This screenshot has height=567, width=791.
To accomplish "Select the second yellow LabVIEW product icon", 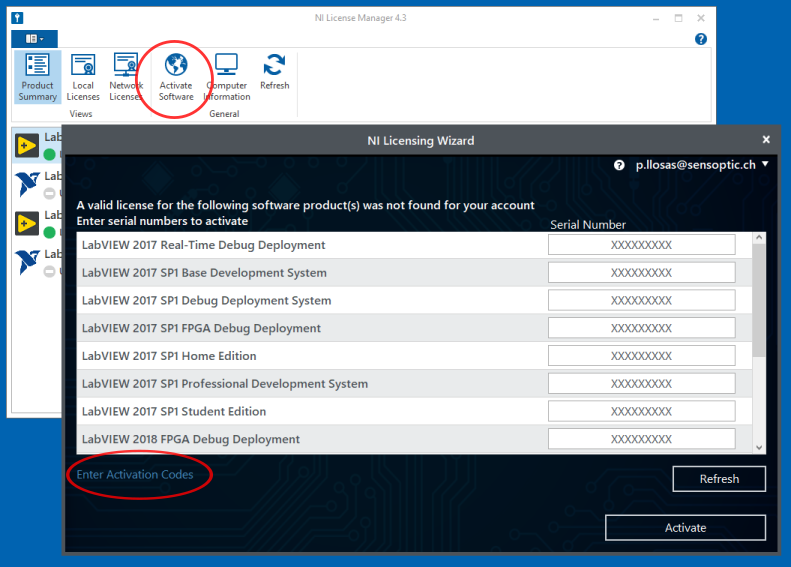I will pyautogui.click(x=27, y=223).
